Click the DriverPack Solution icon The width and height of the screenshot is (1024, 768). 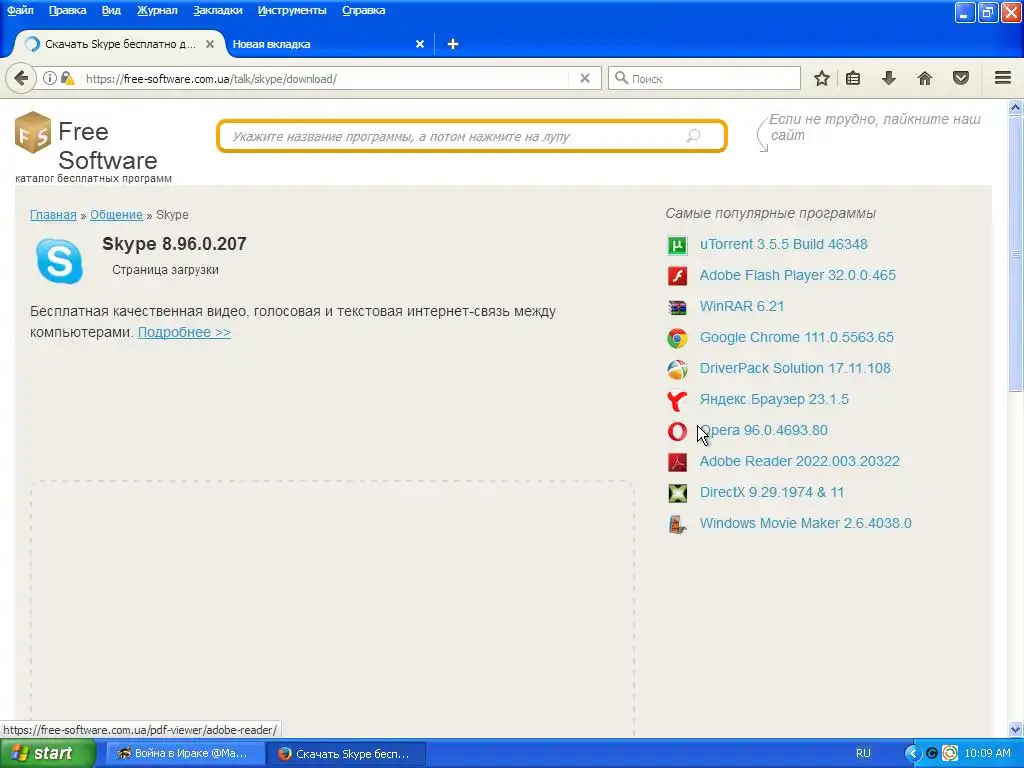[x=677, y=369]
